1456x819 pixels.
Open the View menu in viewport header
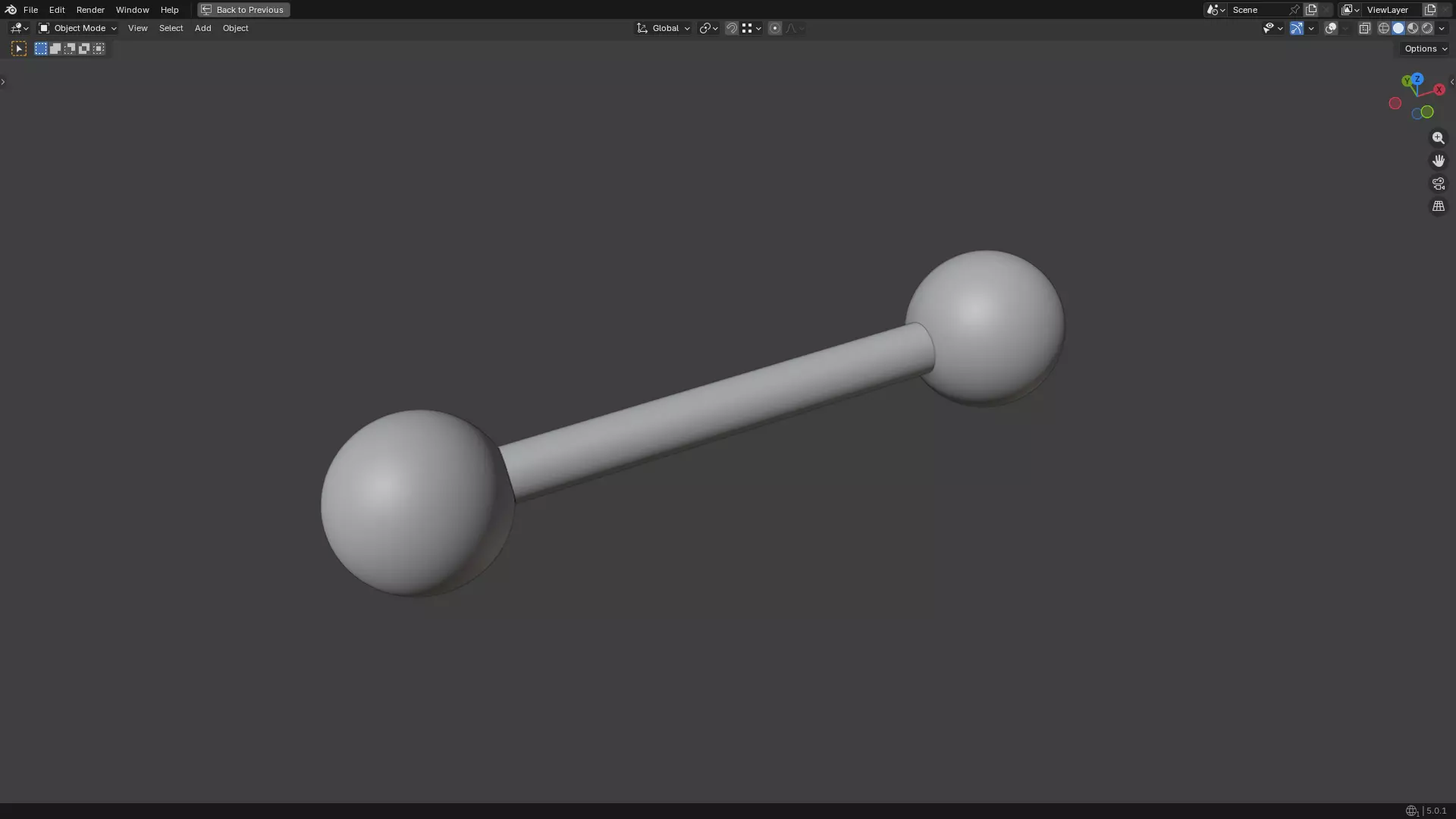click(137, 28)
